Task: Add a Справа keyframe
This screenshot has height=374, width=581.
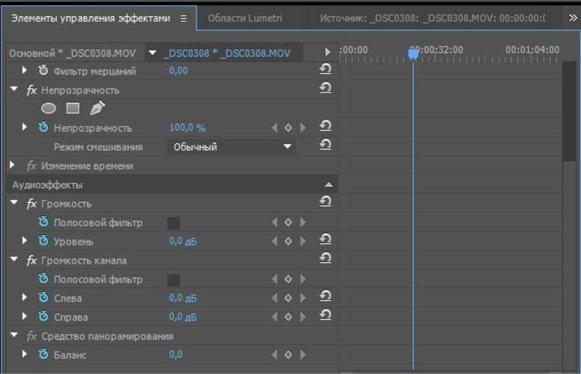Action: click(x=288, y=317)
